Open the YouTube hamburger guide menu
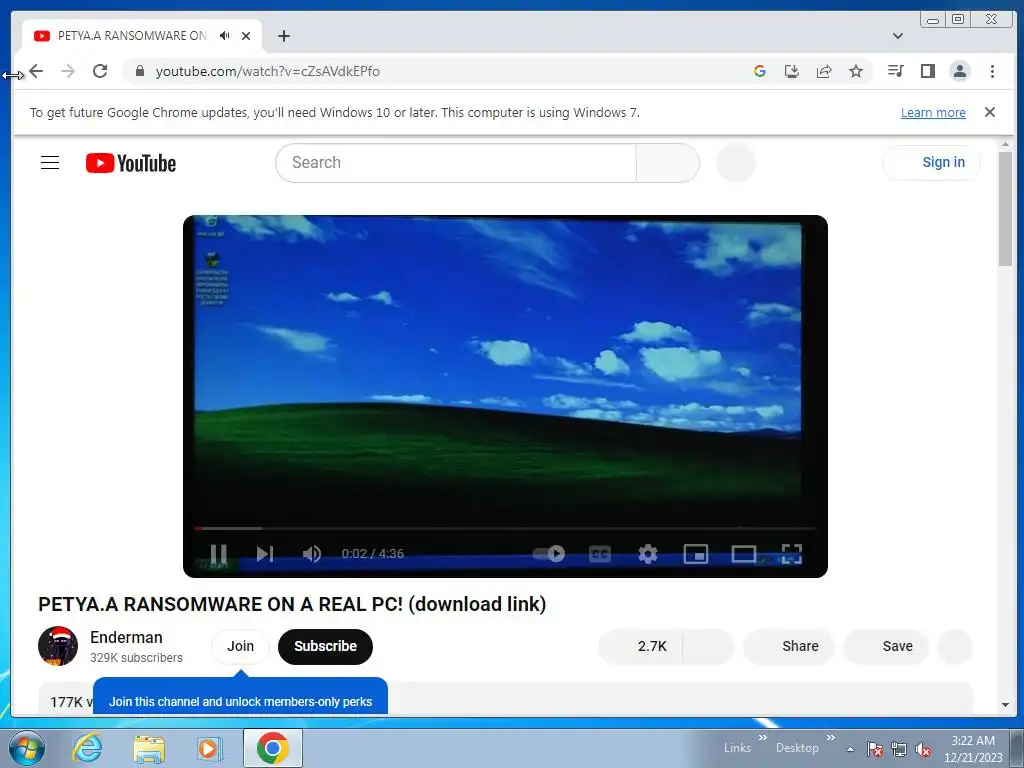The width and height of the screenshot is (1024, 768). pyautogui.click(x=50, y=163)
